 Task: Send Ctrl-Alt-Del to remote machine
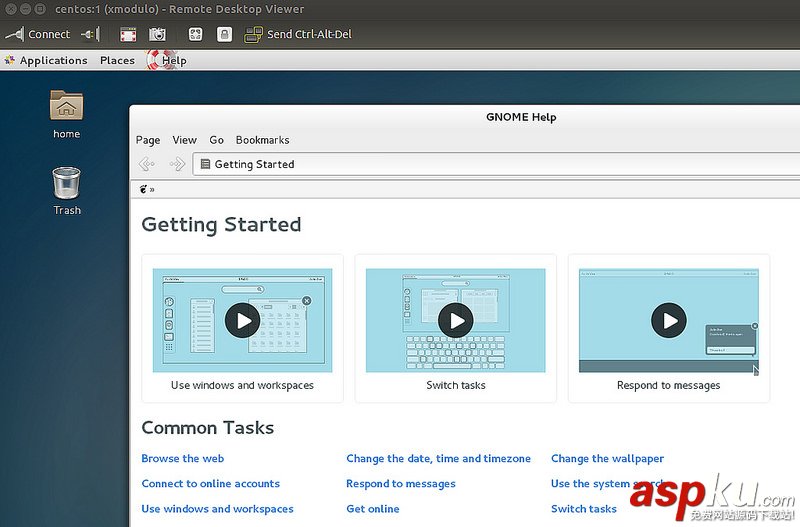pyautogui.click(x=298, y=34)
